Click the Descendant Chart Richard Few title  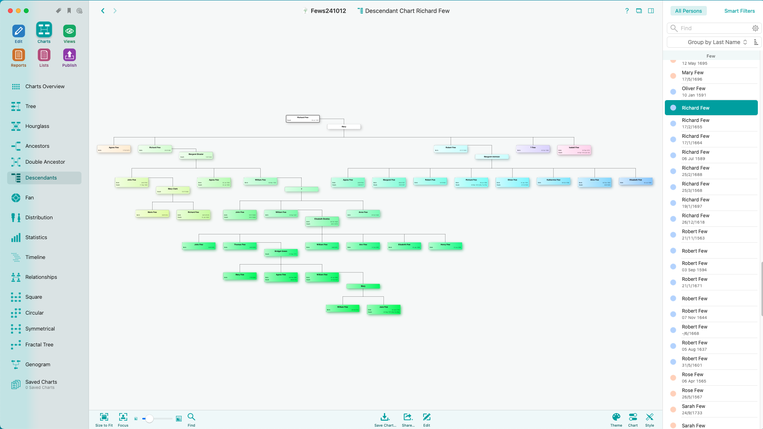403,11
